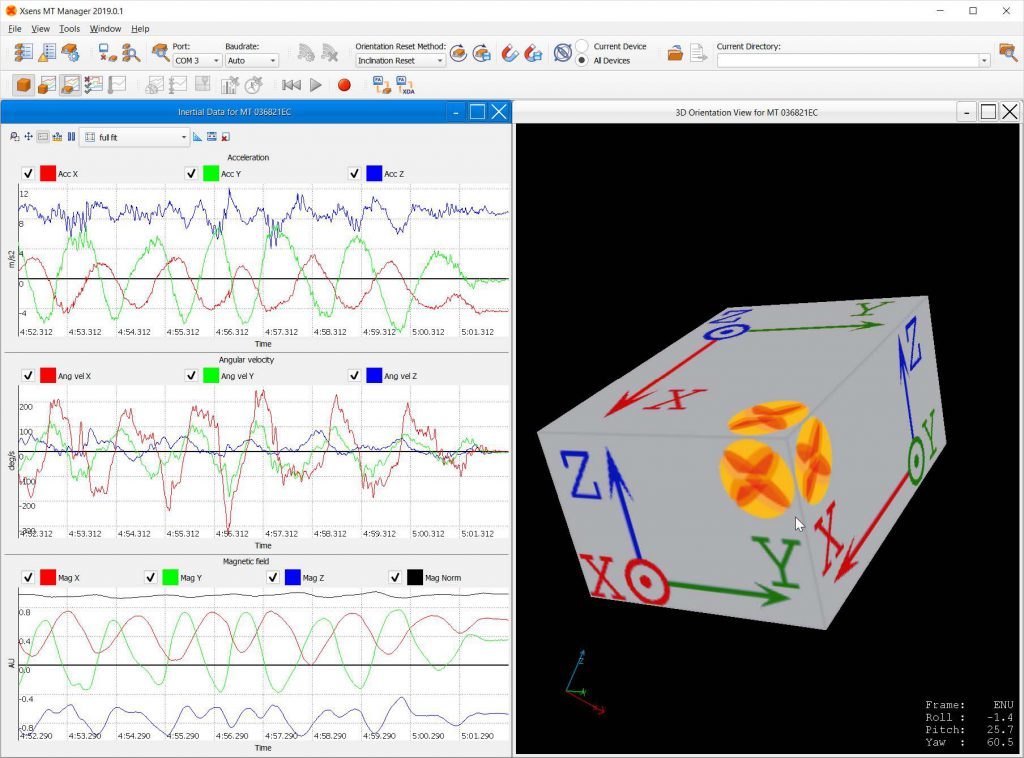The image size is (1024, 758).
Task: Click the XDA export icon
Action: (407, 86)
